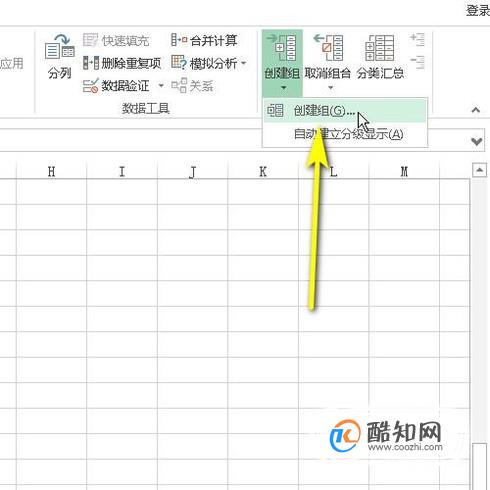Click the hide detail minus icon
This screenshot has width=490, height=490.
click(x=417, y=62)
